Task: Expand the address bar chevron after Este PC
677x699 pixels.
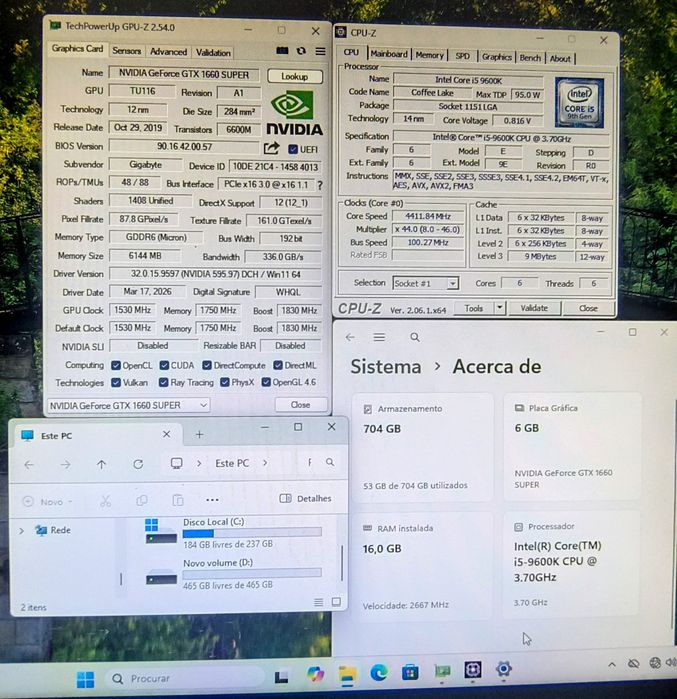Action: point(265,463)
